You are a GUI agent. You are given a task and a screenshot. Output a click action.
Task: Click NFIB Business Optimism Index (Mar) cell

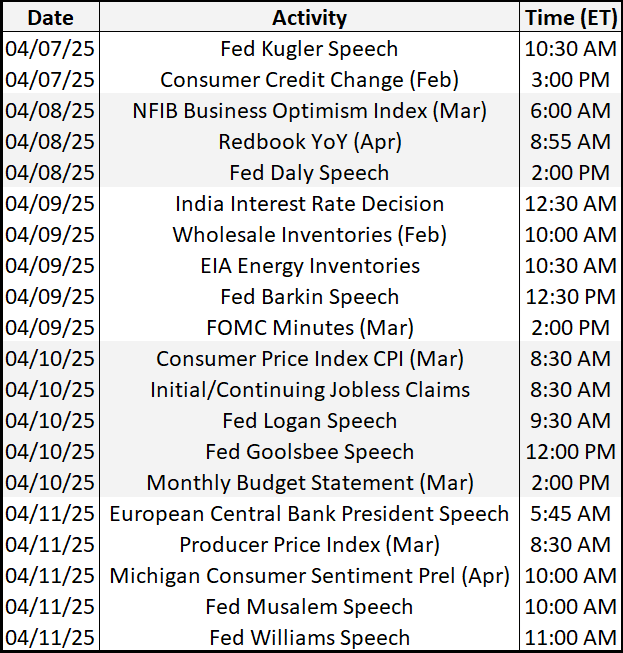[x=309, y=111]
